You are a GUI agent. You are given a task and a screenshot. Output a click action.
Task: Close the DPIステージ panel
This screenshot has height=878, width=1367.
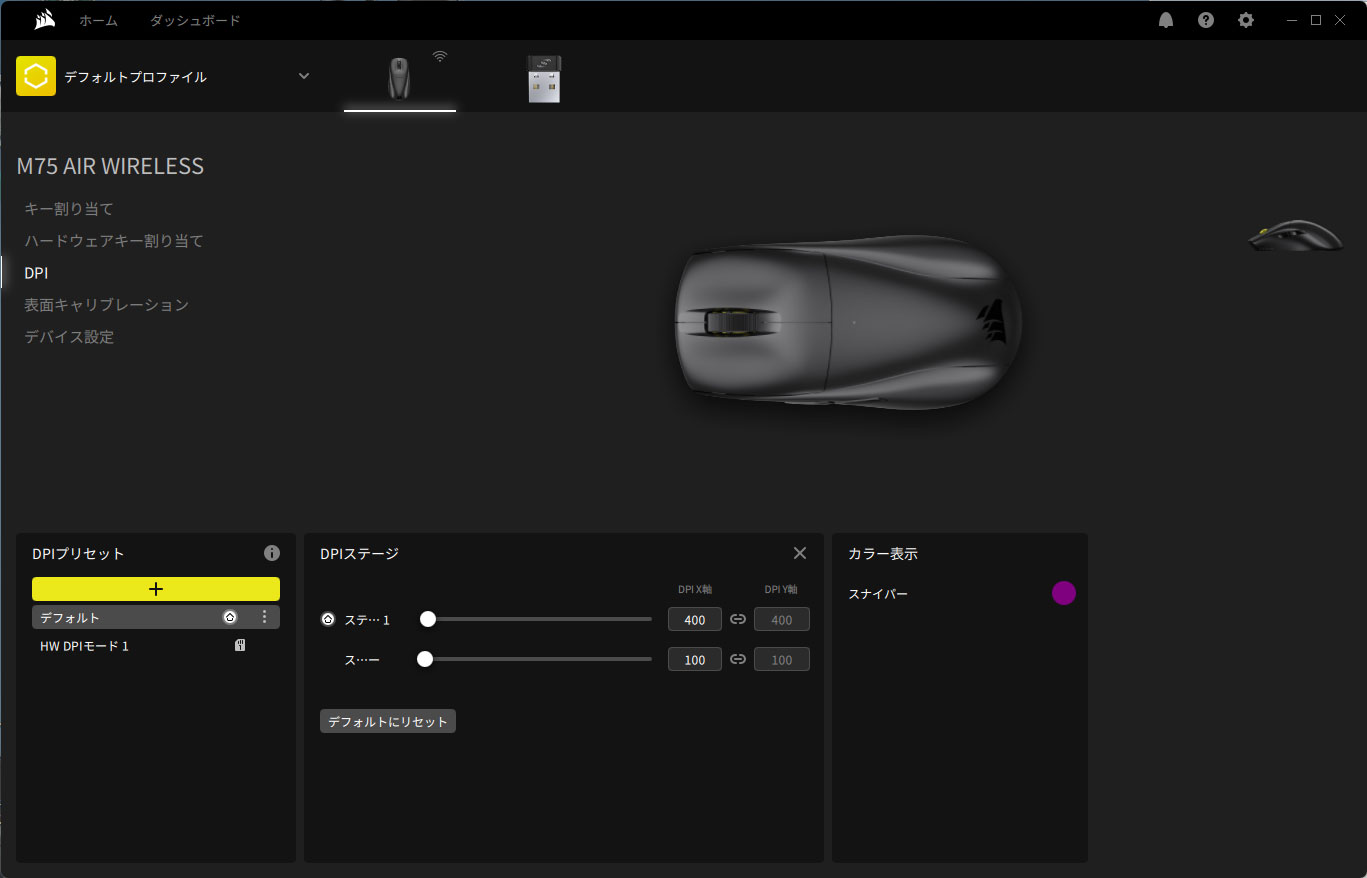pos(800,553)
